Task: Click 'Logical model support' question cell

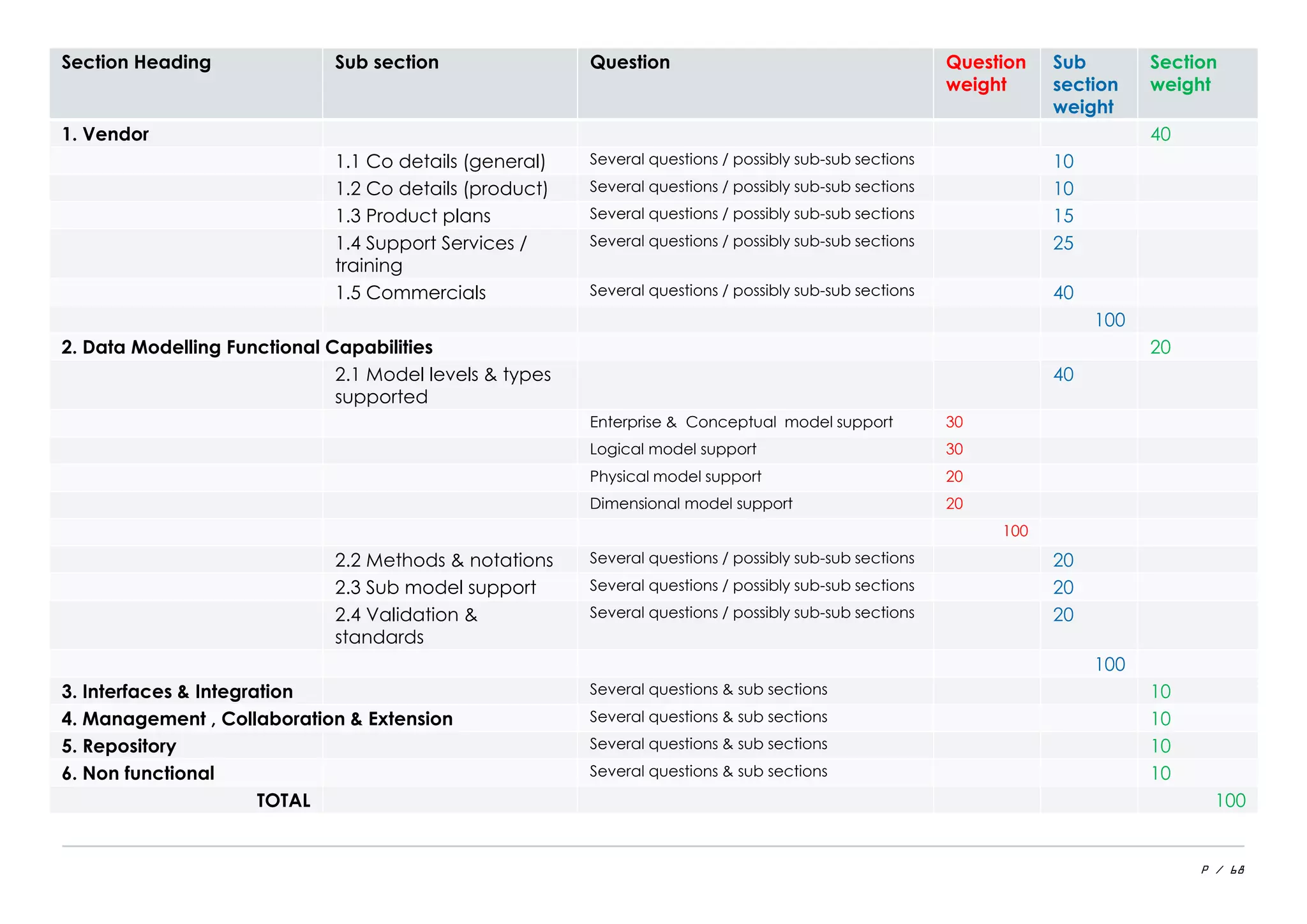Action: tap(673, 450)
